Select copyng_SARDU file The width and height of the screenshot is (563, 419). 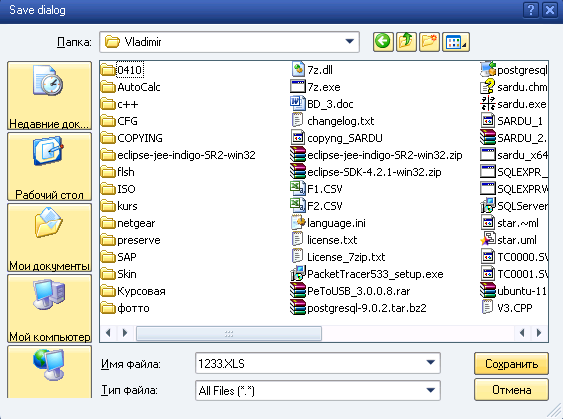coord(336,138)
